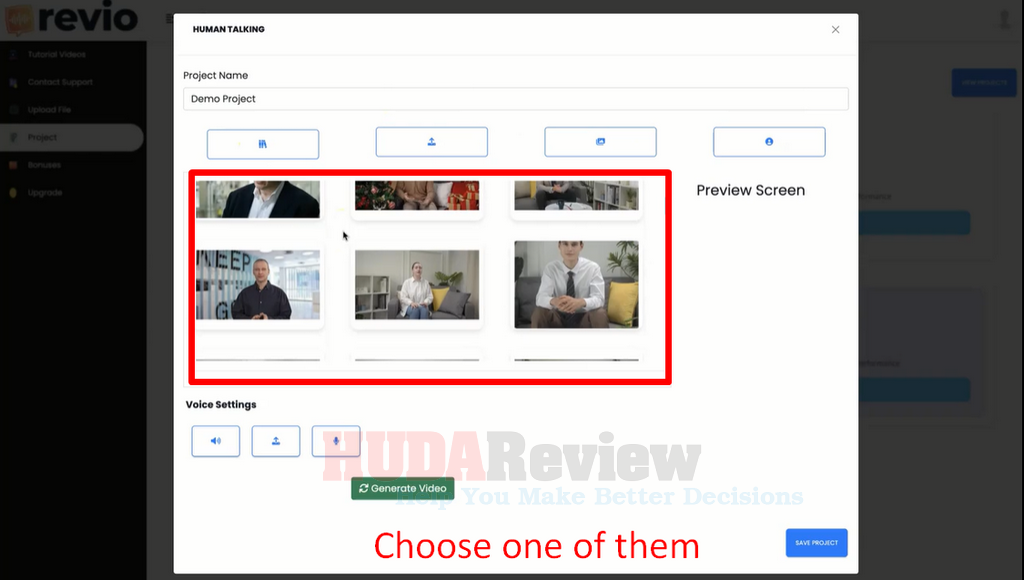Click the microphone icon to record voice
The height and width of the screenshot is (580, 1024).
[335, 441]
